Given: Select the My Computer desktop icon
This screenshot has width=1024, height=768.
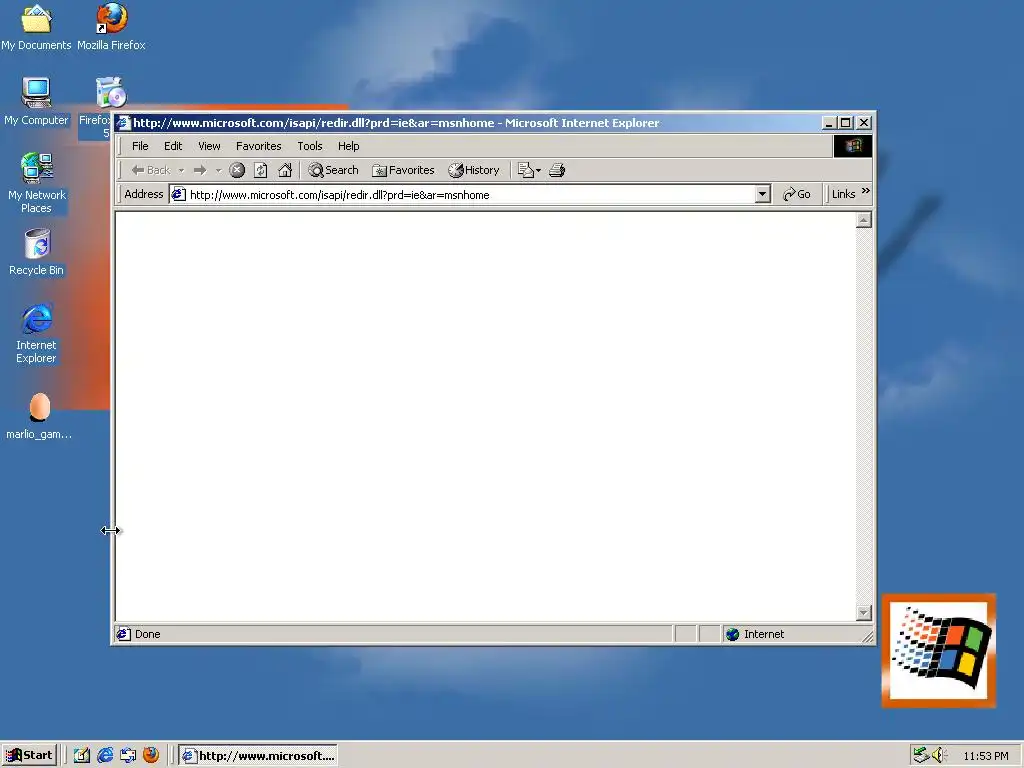Looking at the screenshot, I should point(36,102).
